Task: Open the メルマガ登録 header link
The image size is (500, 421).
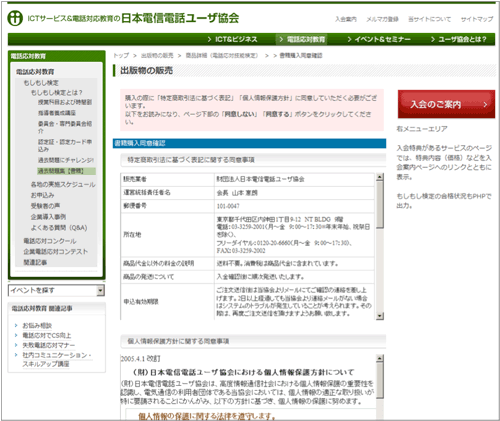Action: point(382,19)
